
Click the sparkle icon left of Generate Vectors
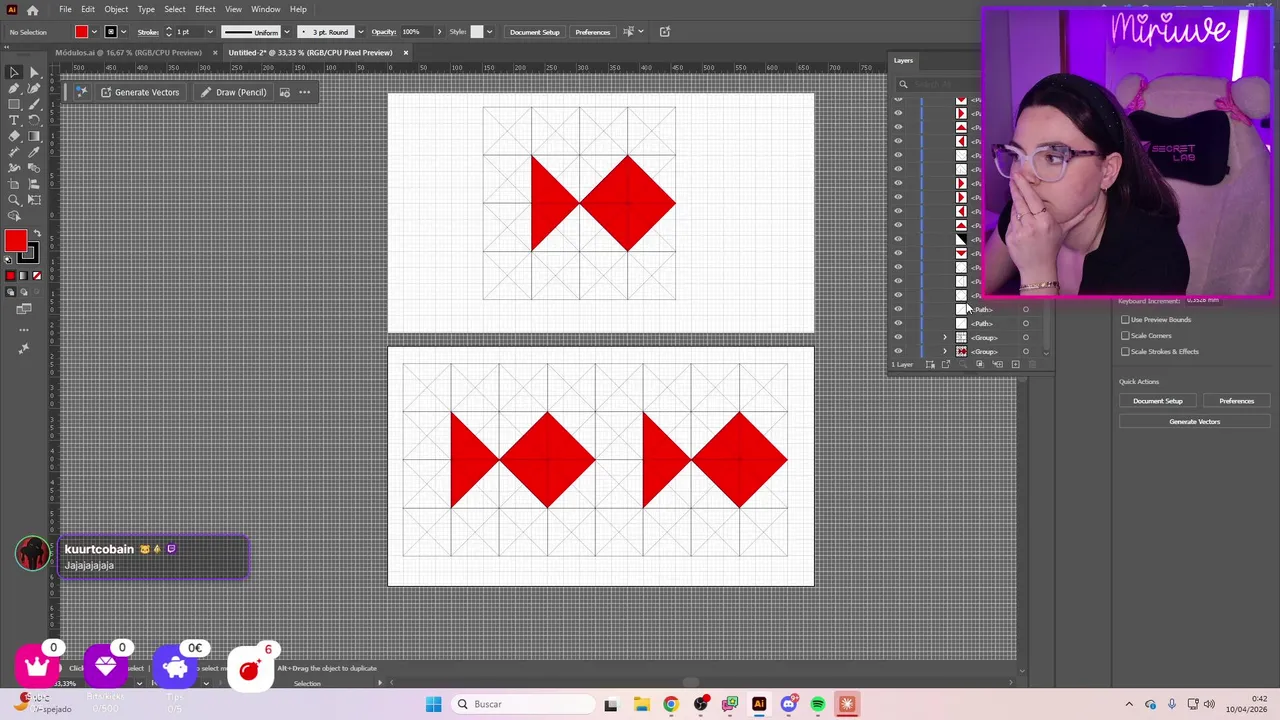pyautogui.click(x=81, y=92)
